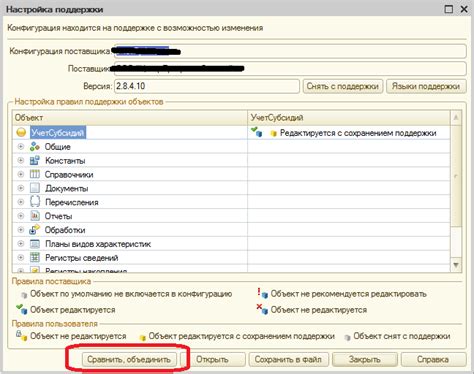Click the Закрыть button
Screen dimensions: 474x374
(x=365, y=359)
